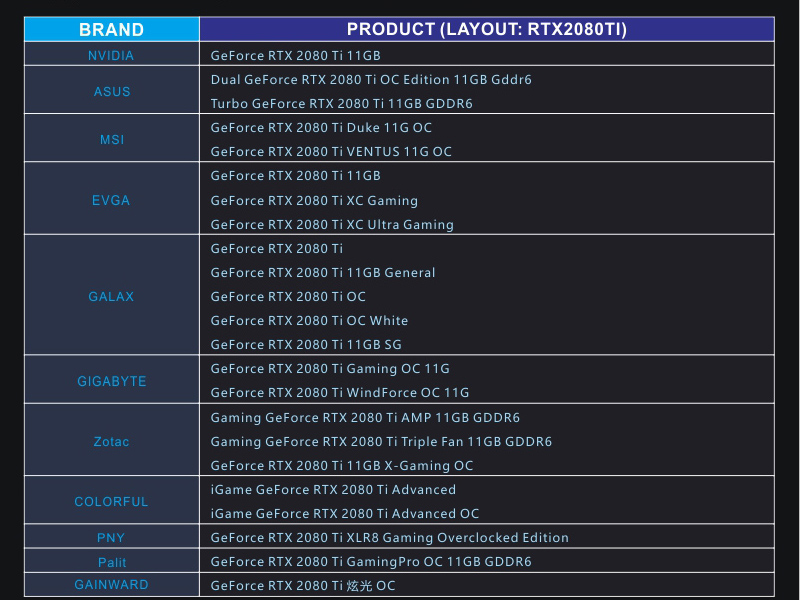This screenshot has height=600, width=800.
Task: Click the PRODUCT (LAYOUT: RTX2080TI) header
Action: pyautogui.click(x=486, y=29)
